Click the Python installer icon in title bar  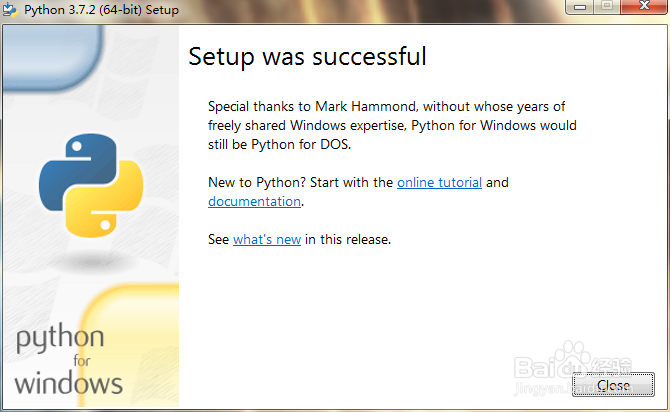[10, 10]
